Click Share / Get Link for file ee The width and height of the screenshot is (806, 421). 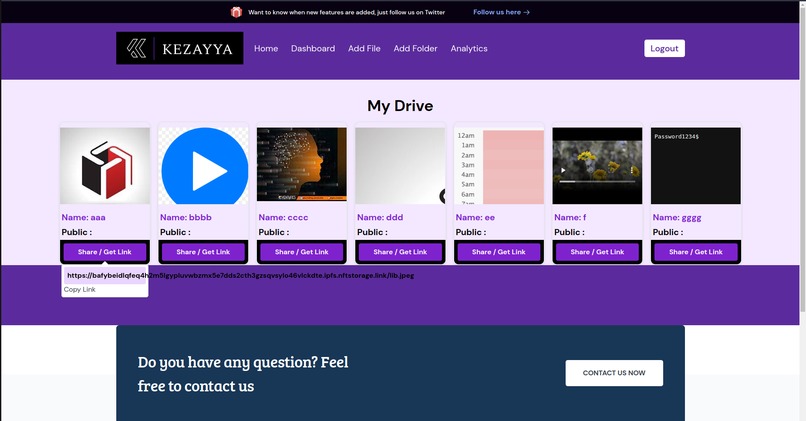click(x=499, y=252)
